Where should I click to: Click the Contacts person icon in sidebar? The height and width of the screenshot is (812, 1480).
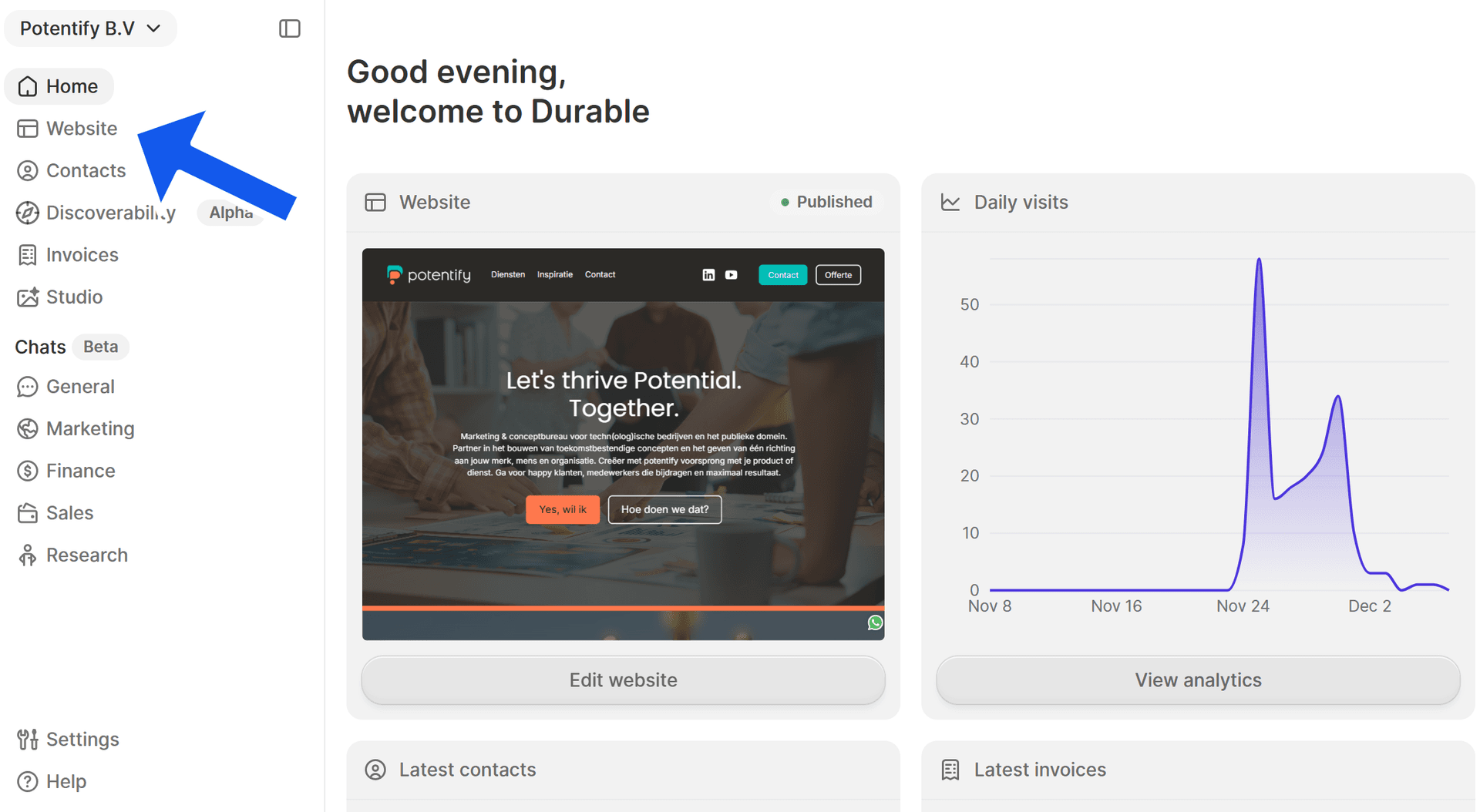(x=28, y=171)
